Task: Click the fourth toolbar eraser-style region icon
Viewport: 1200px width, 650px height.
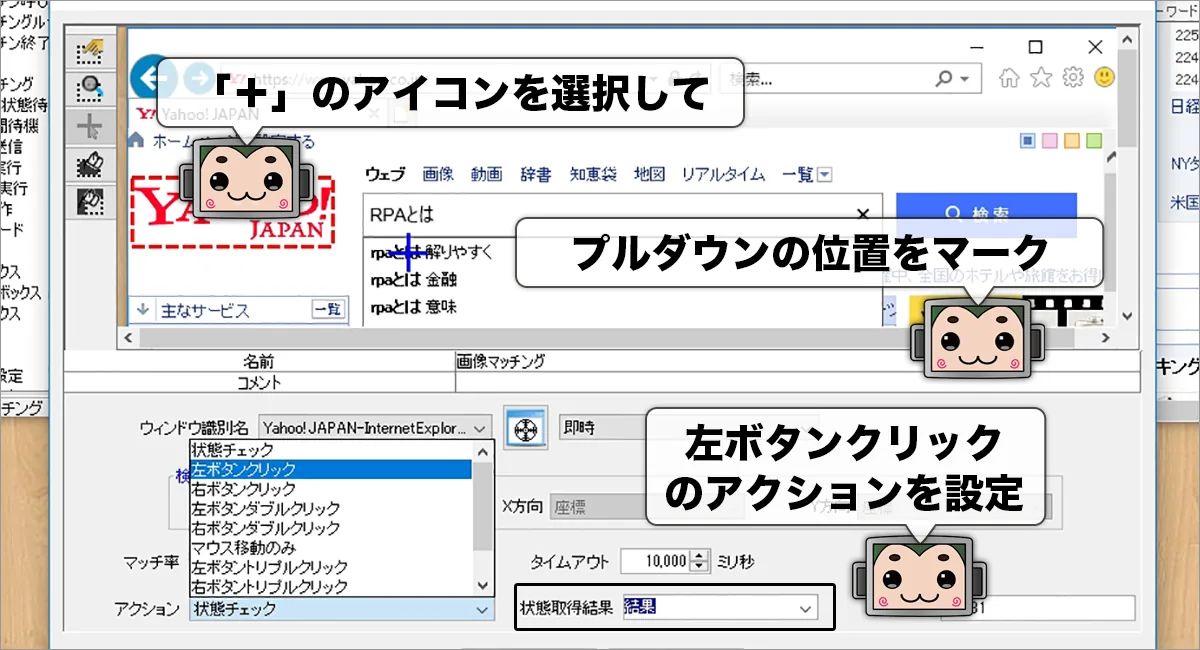Action: click(x=91, y=164)
